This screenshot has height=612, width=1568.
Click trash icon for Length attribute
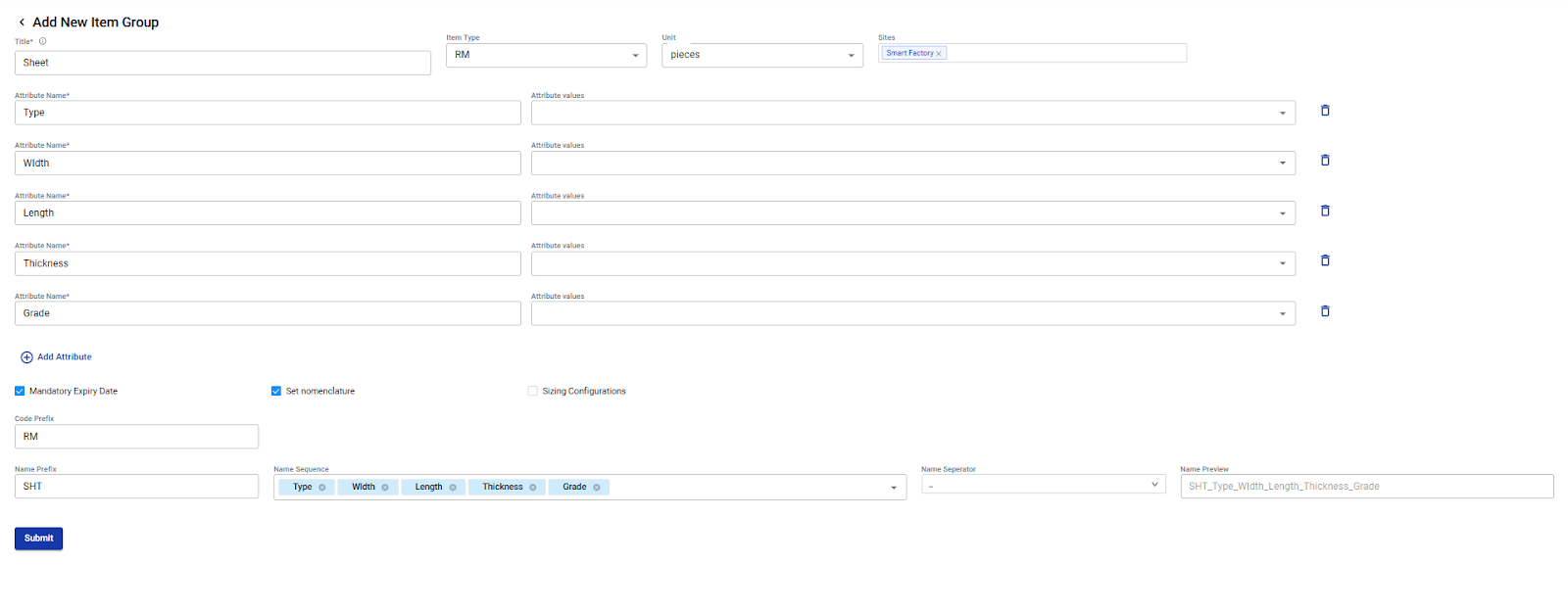coord(1325,211)
